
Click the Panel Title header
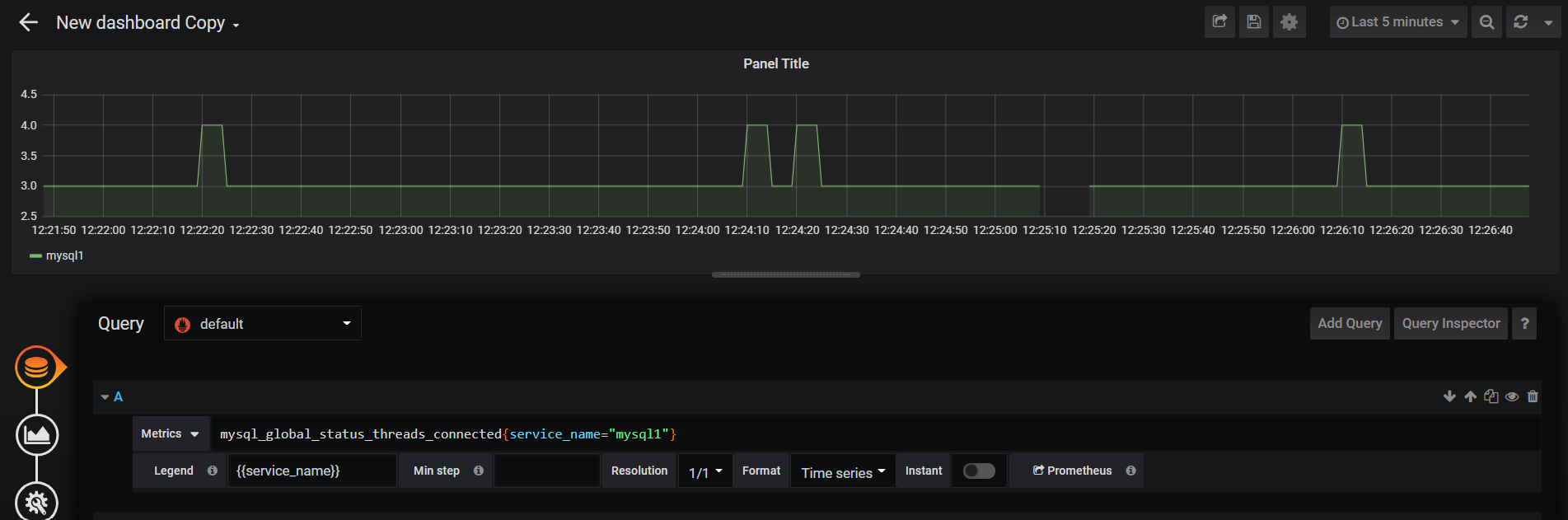775,63
